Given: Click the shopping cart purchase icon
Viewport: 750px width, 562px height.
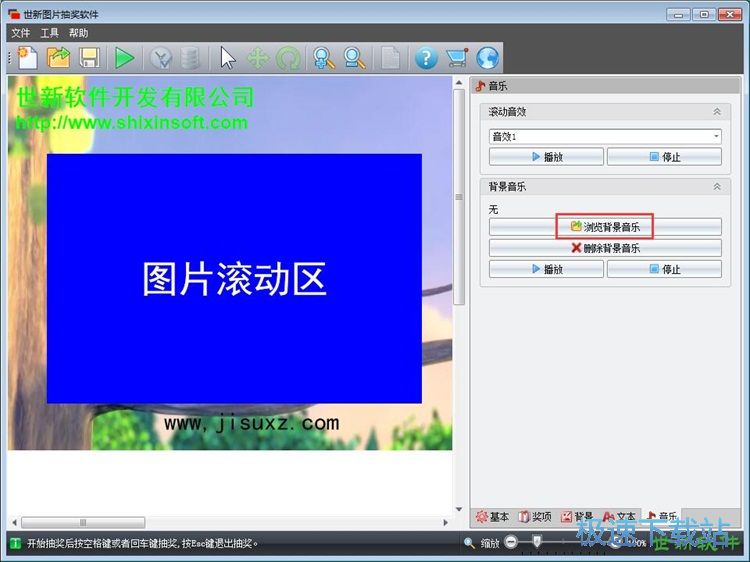Looking at the screenshot, I should click(457, 58).
